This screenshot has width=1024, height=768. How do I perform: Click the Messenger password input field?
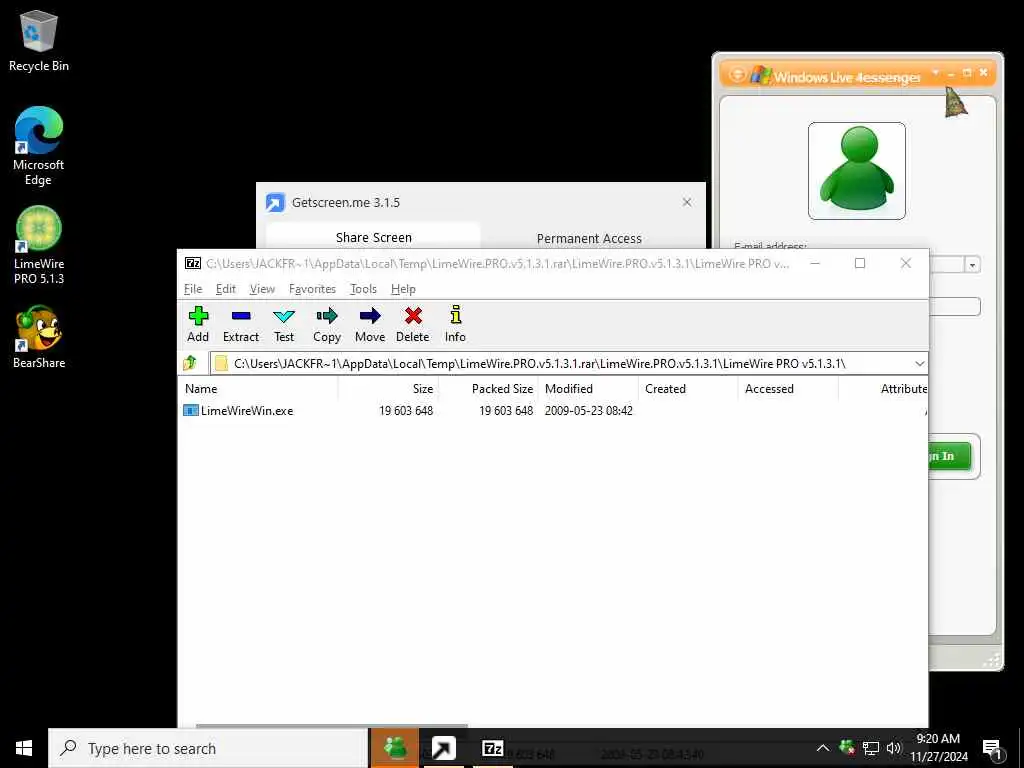(x=954, y=306)
